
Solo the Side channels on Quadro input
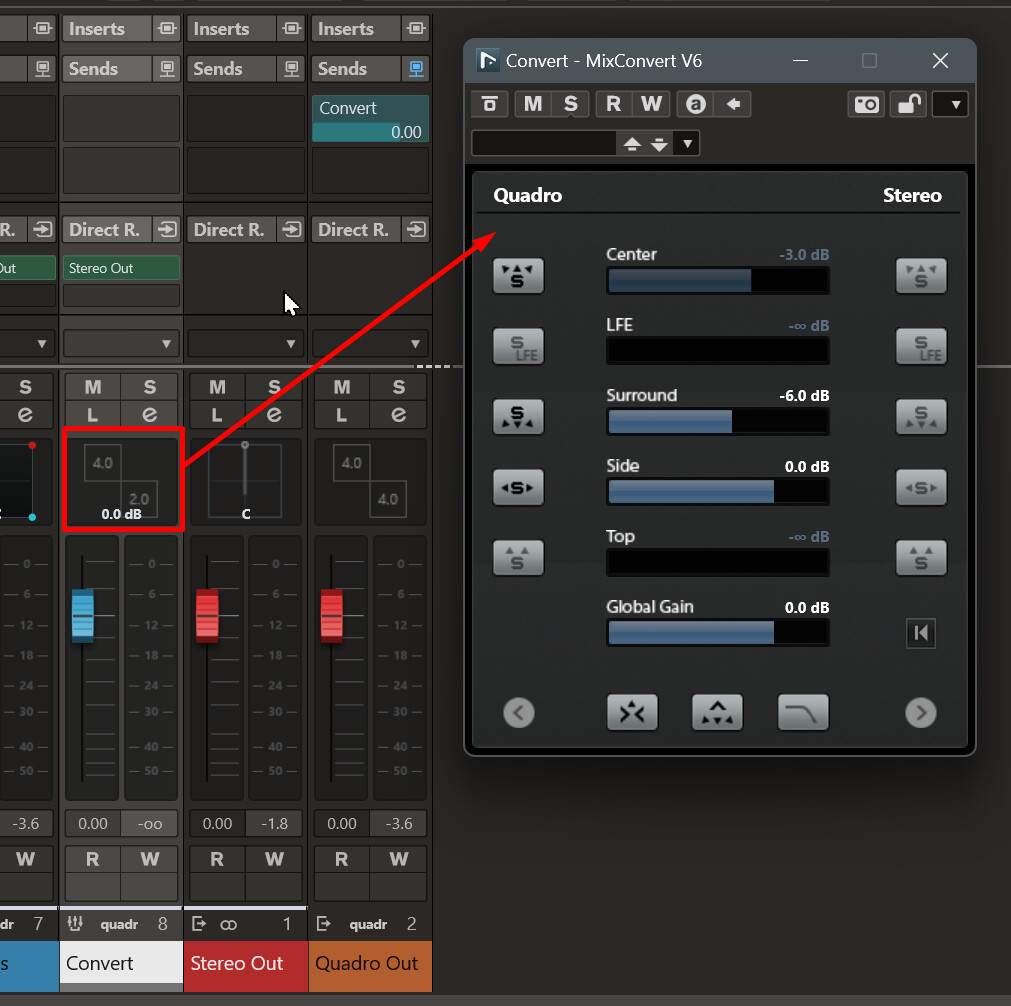[518, 488]
